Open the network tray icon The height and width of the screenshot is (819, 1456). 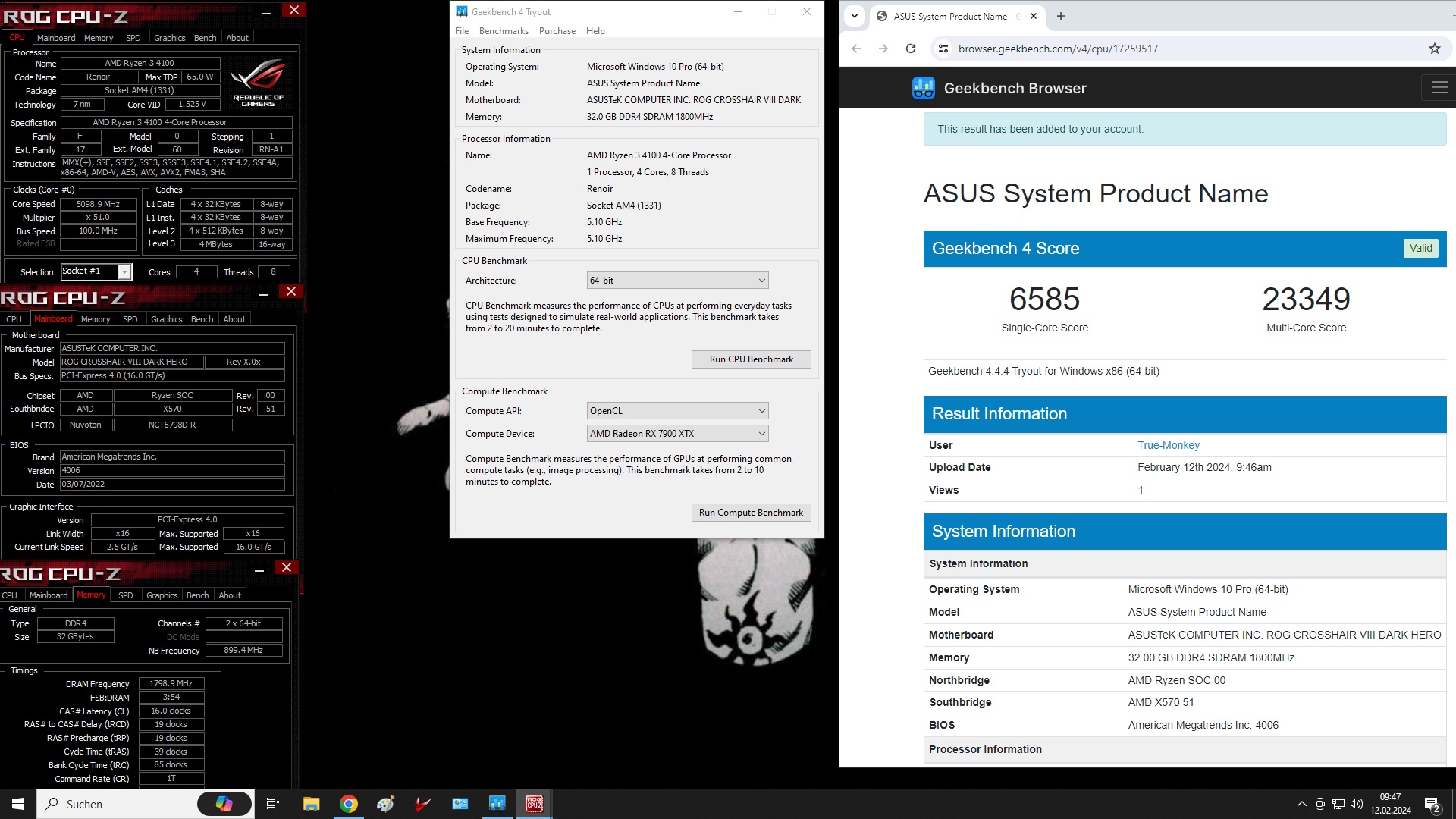[x=1338, y=804]
